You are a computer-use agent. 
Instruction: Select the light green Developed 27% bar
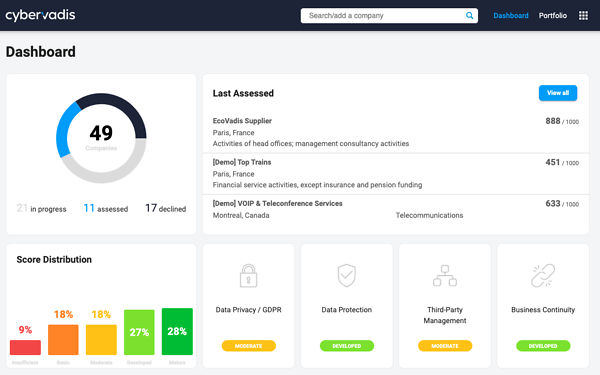pyautogui.click(x=139, y=332)
